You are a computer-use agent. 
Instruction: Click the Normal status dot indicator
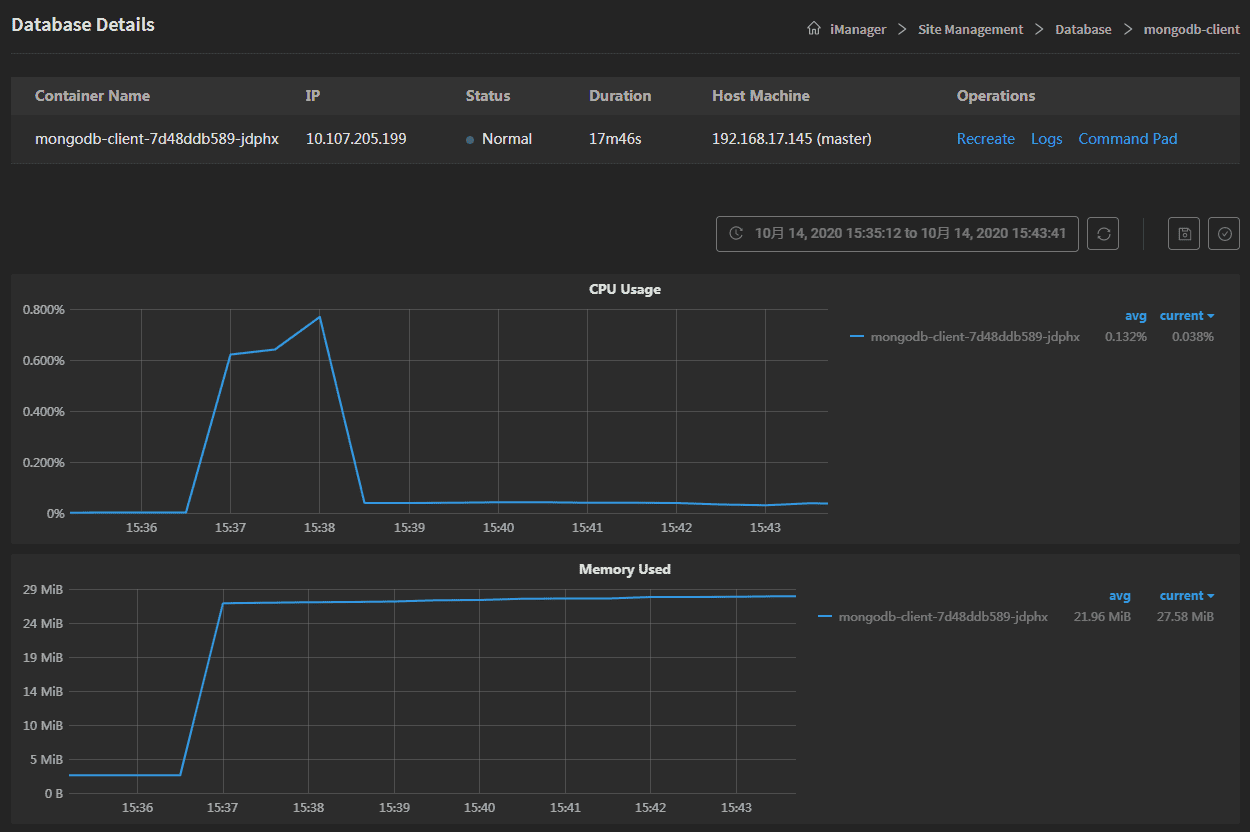[470, 140]
